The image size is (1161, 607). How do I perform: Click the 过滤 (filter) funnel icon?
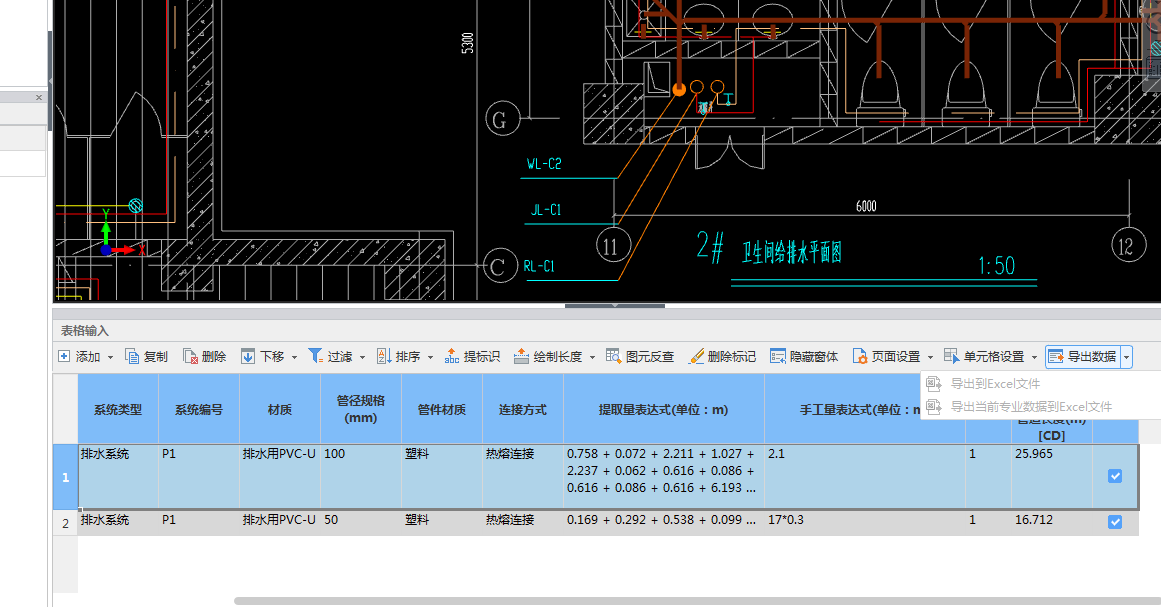(315, 356)
